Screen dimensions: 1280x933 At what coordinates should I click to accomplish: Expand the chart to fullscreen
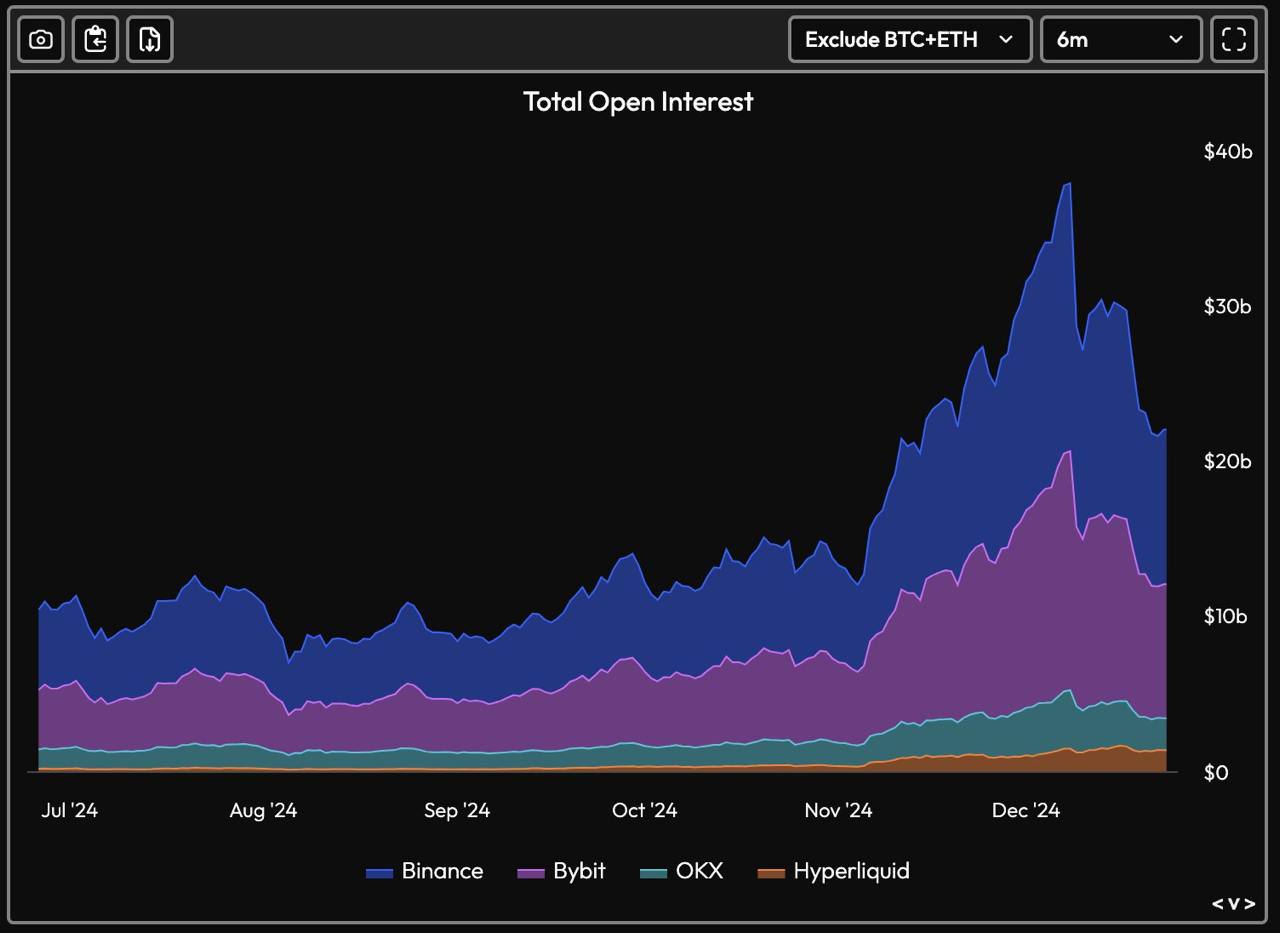[x=1234, y=39]
